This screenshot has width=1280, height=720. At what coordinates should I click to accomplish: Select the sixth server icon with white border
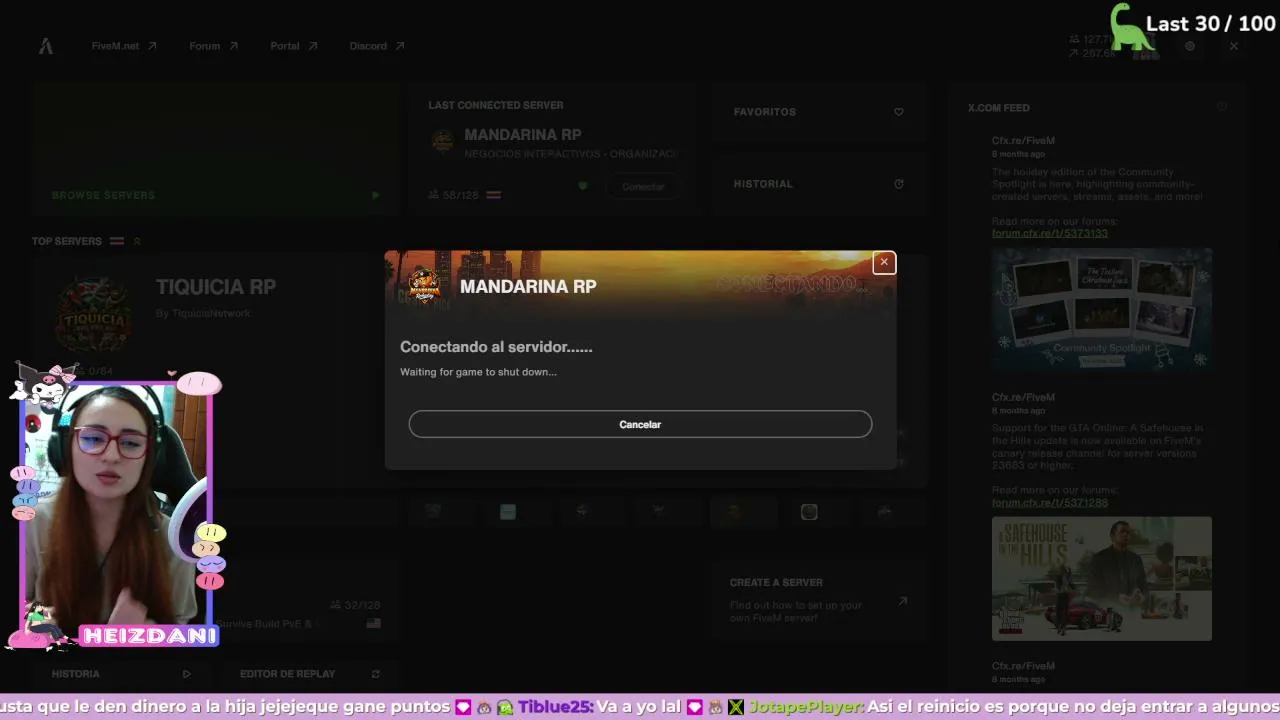pyautogui.click(x=809, y=512)
